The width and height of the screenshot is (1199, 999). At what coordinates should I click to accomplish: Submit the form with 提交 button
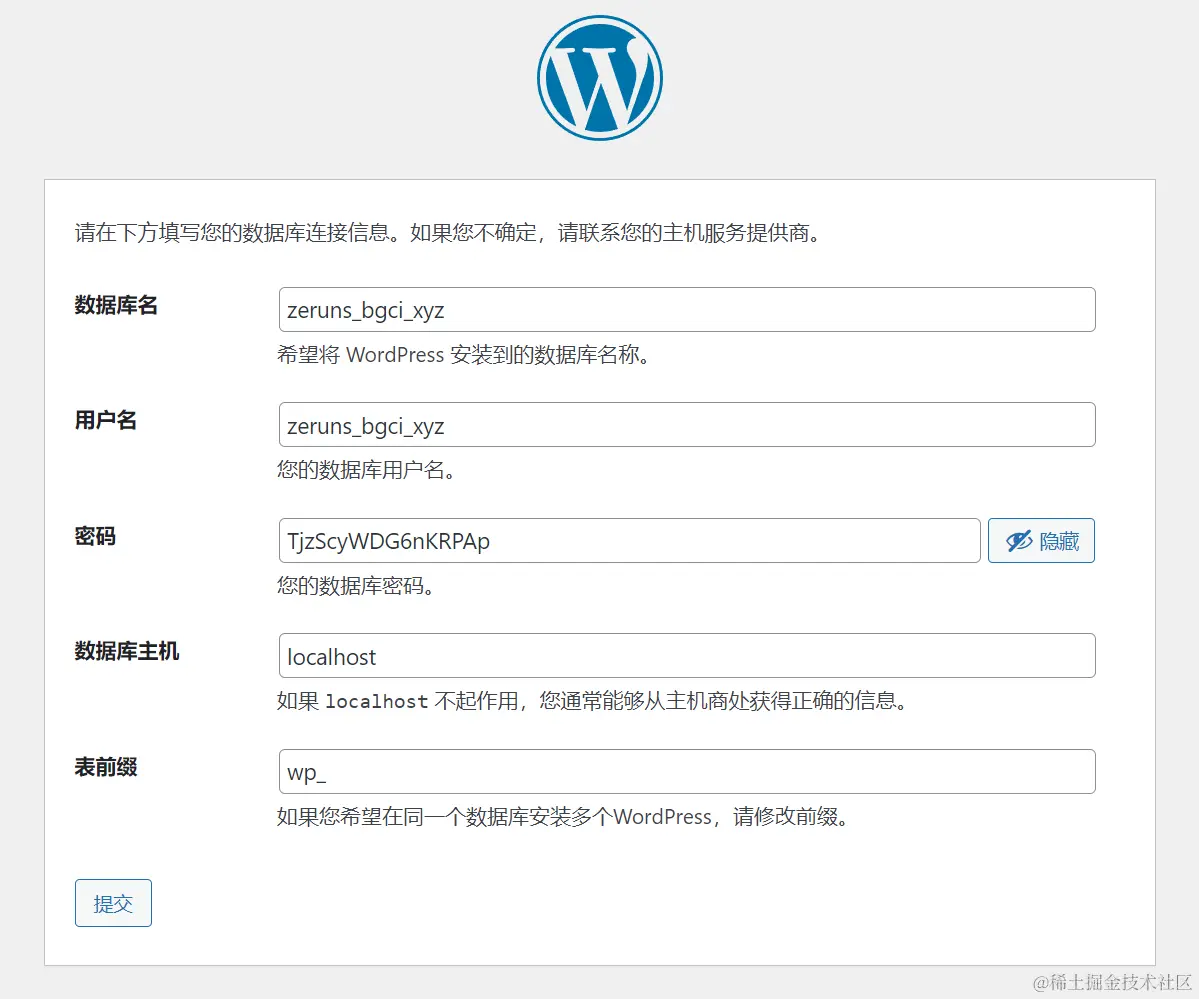coord(113,903)
